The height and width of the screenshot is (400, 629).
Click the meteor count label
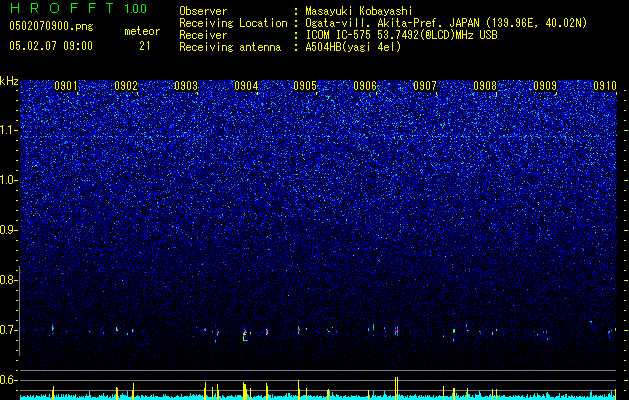click(142, 31)
